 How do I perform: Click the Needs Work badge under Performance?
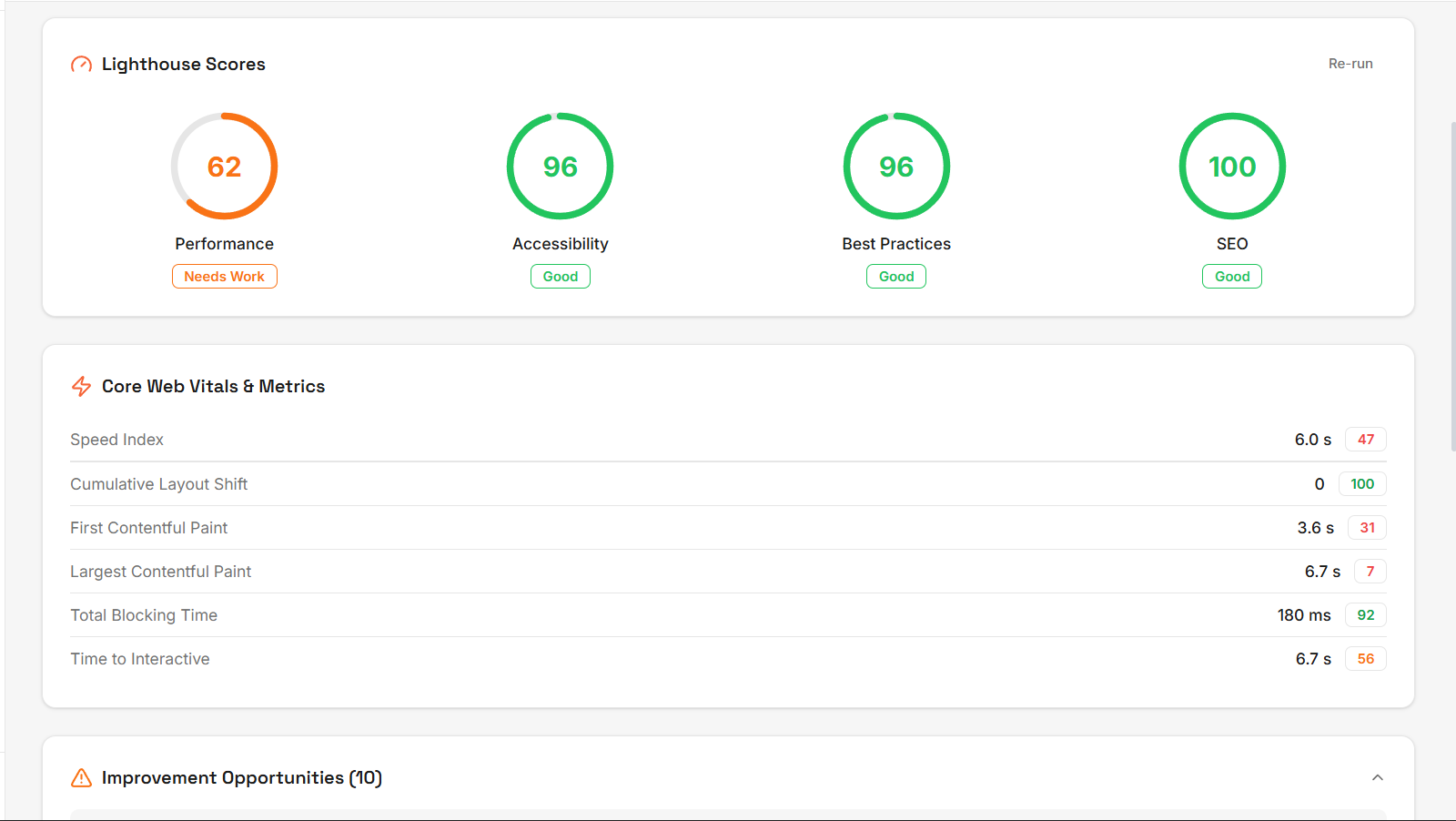(x=224, y=277)
